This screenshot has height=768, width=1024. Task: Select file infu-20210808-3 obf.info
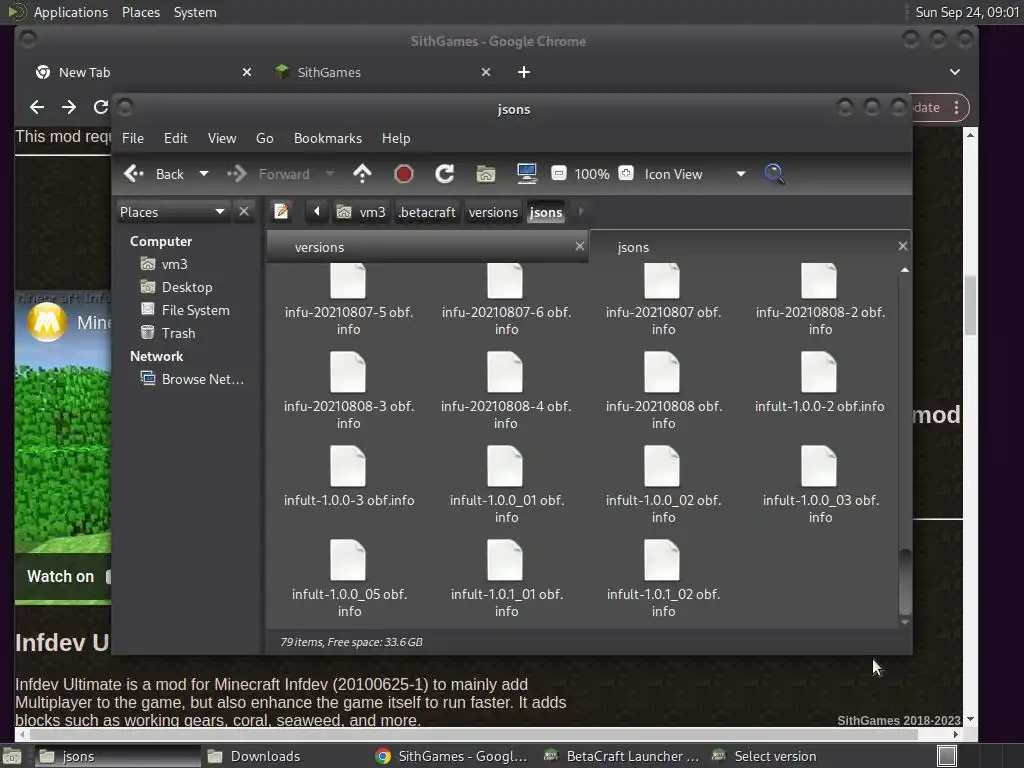349,392
